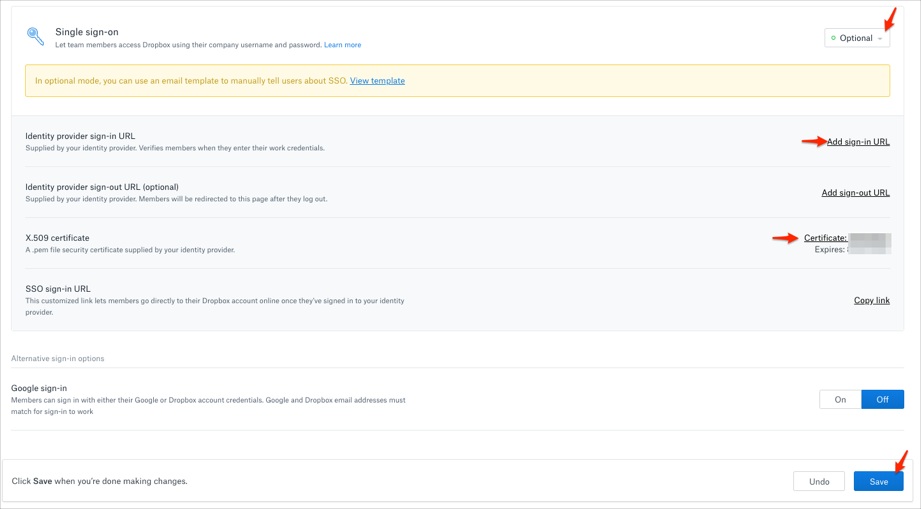Copy the SSO sign-in URL link
The image size is (921, 509).
coord(871,300)
